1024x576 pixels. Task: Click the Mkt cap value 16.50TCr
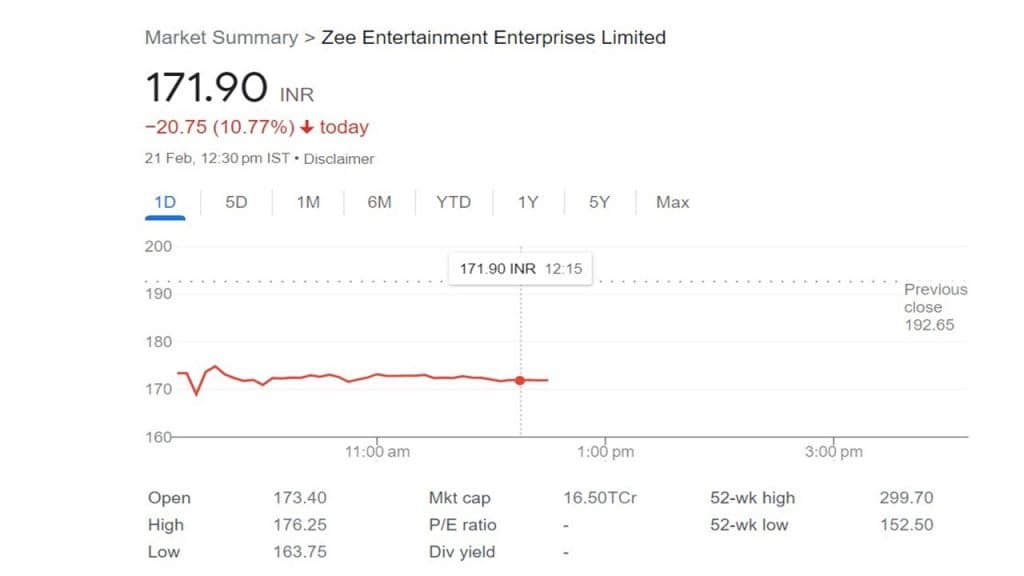(600, 498)
